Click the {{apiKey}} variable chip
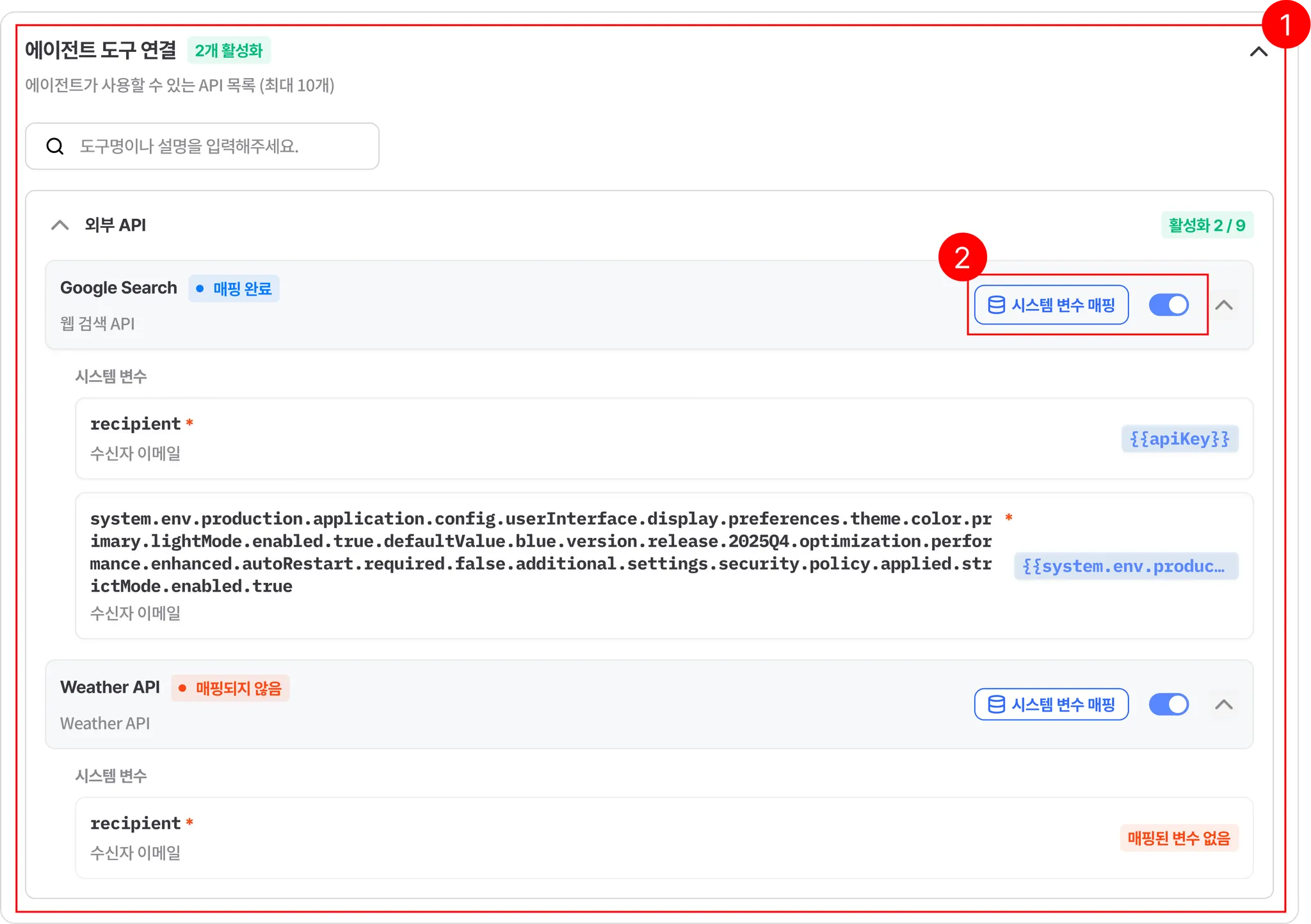The image size is (1311, 924). [1179, 439]
